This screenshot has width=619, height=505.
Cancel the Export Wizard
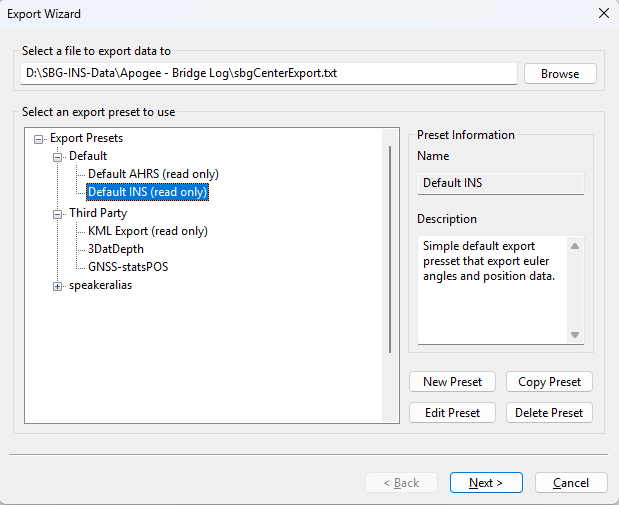(x=571, y=483)
